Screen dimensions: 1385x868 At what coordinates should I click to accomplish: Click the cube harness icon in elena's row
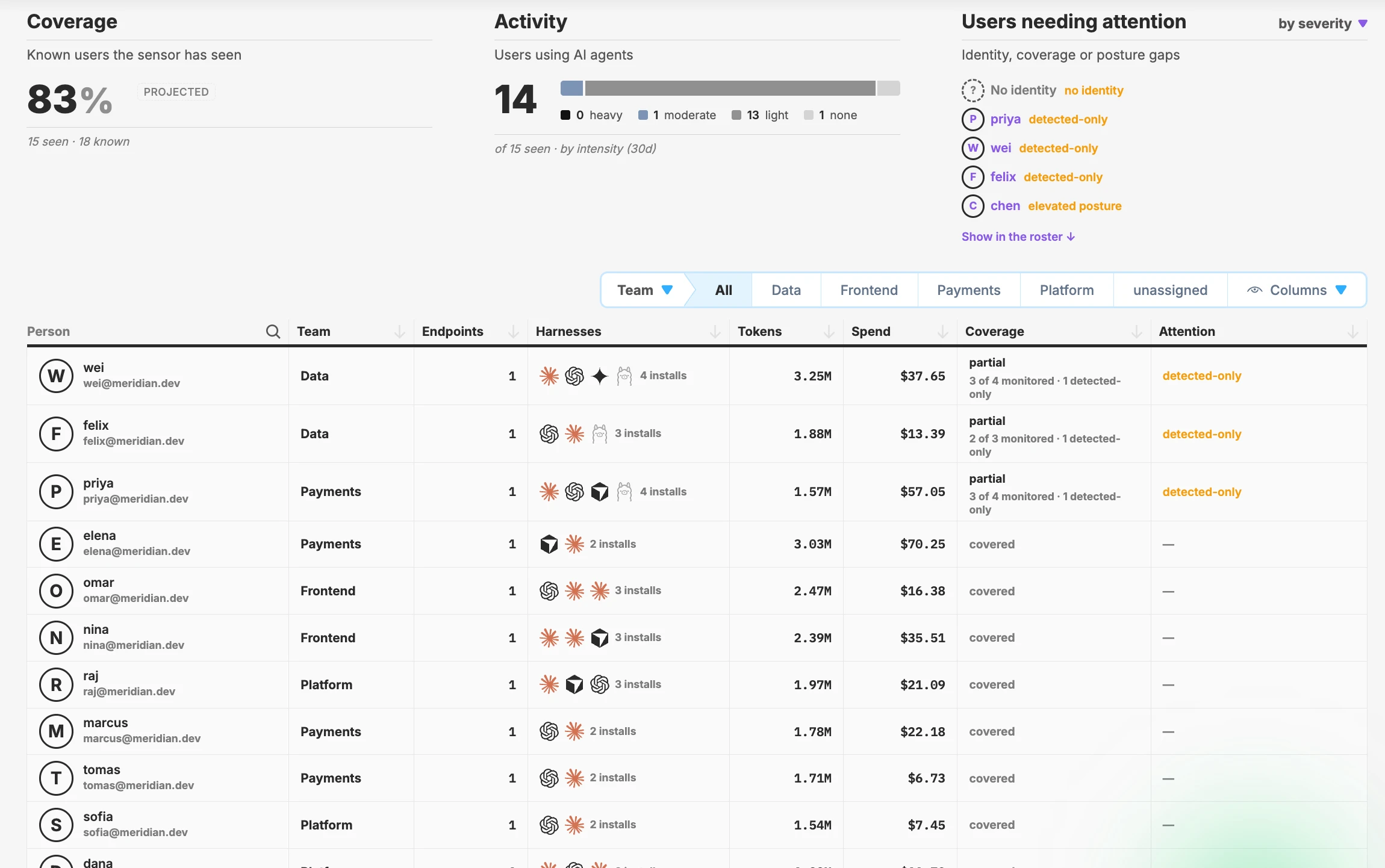[549, 544]
